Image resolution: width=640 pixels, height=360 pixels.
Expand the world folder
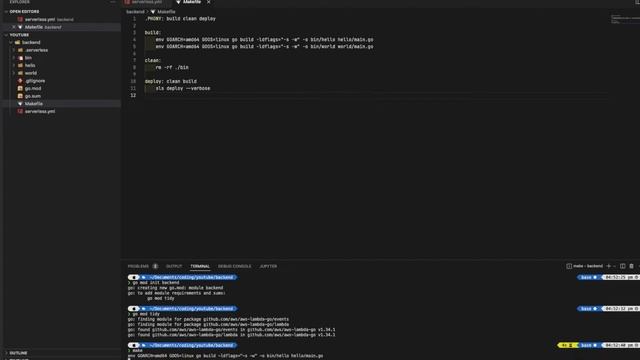click(31, 73)
